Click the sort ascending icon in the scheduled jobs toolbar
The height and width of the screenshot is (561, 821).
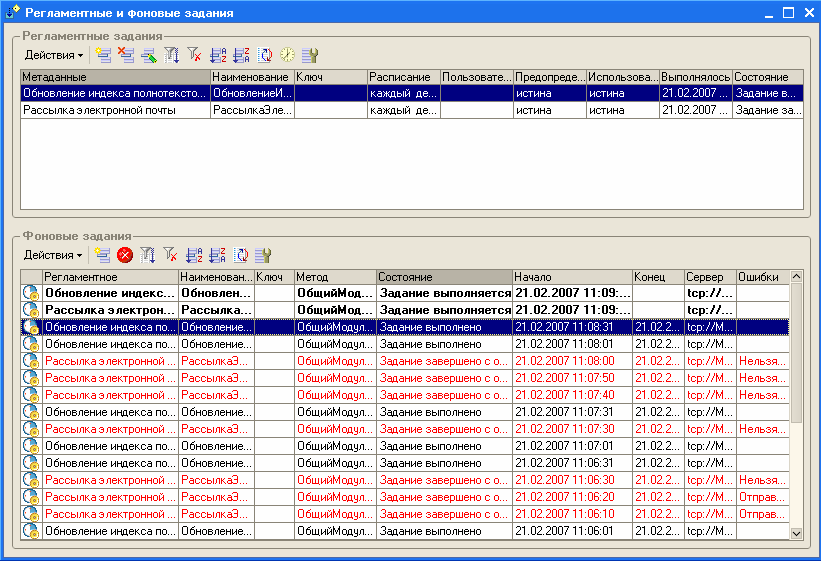pyautogui.click(x=219, y=55)
